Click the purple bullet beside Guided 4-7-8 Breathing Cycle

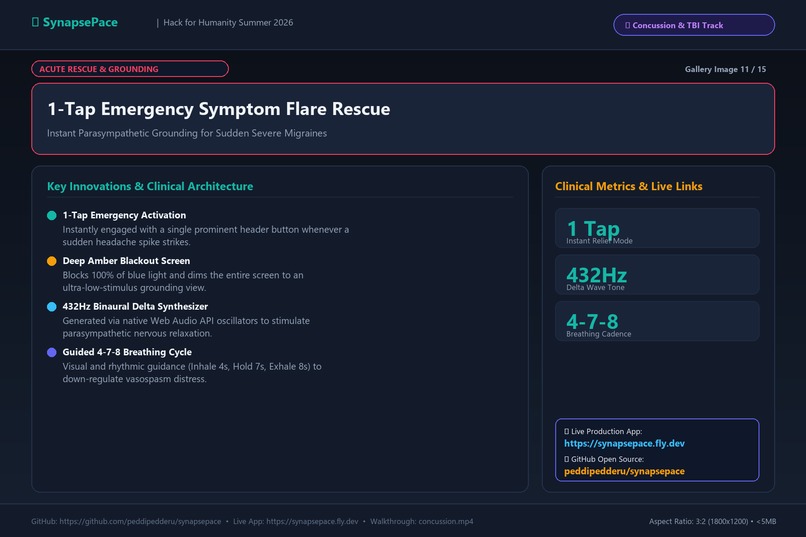click(x=51, y=353)
